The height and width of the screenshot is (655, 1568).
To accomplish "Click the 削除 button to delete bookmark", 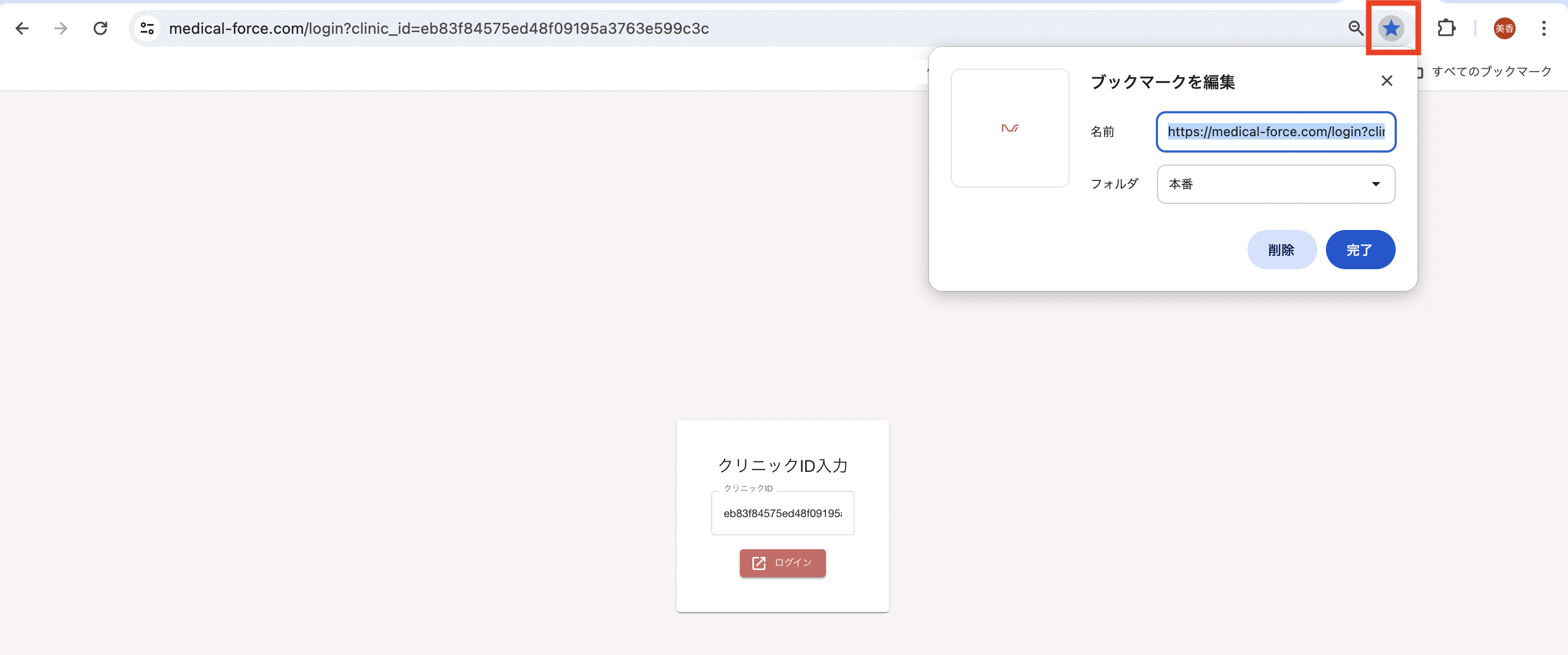I will click(1281, 250).
